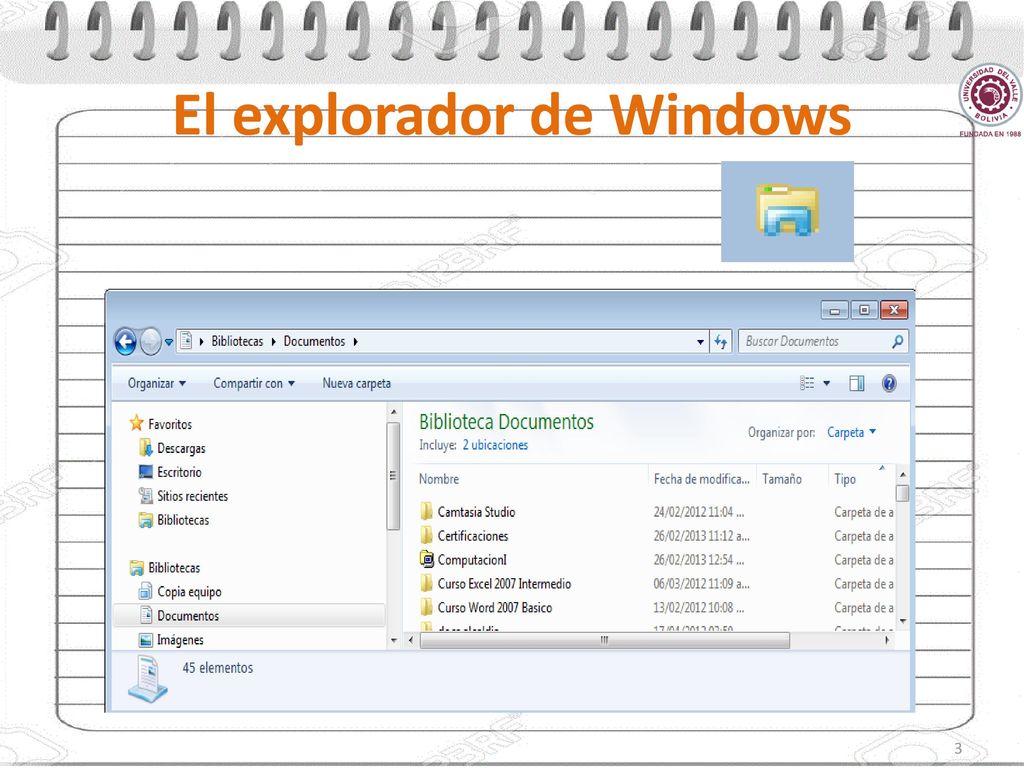Click the Nueva carpeta button

pos(357,383)
